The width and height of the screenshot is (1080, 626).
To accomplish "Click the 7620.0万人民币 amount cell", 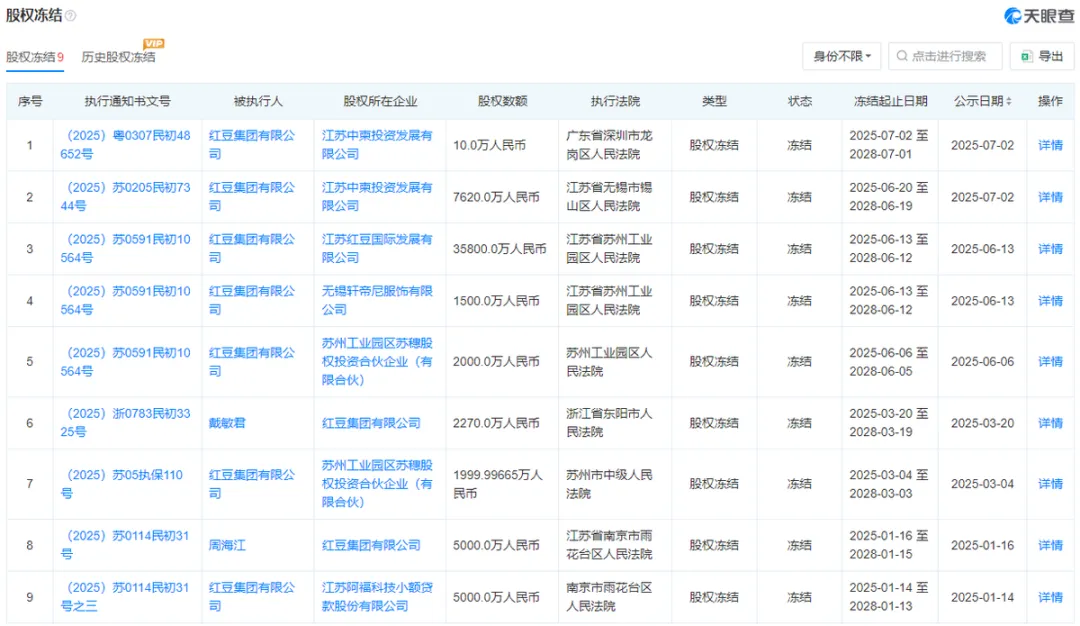I will 496,197.
